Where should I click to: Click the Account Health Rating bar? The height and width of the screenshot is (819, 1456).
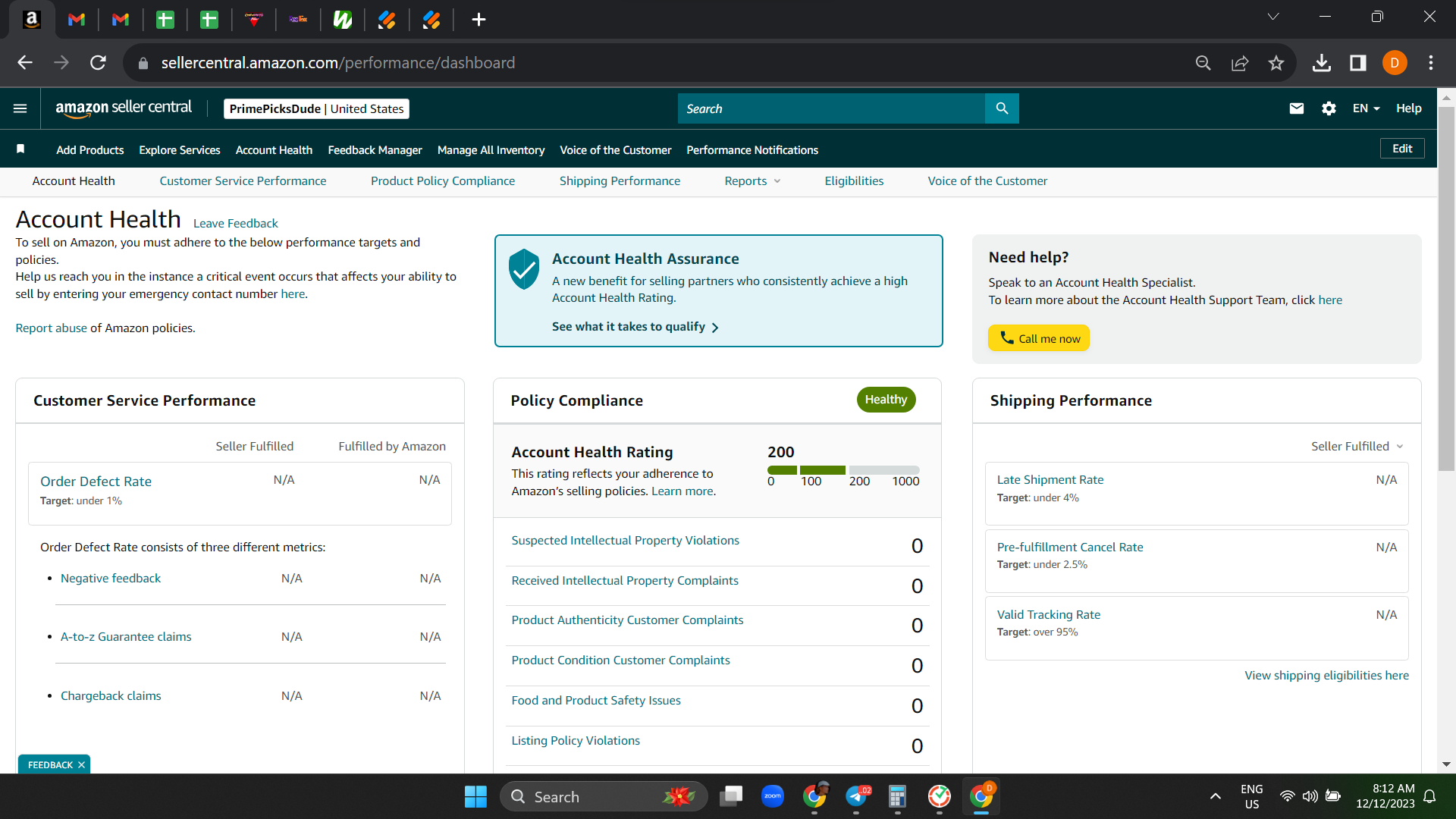tap(843, 470)
